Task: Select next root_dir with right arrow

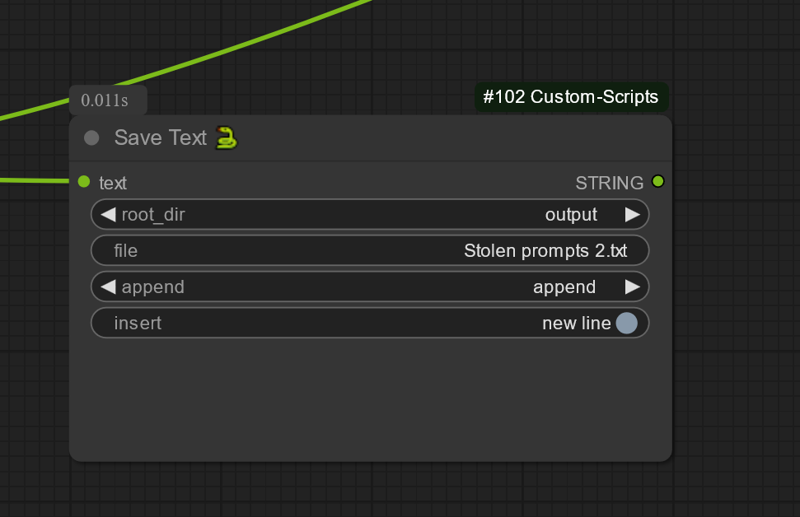Action: 632,214
